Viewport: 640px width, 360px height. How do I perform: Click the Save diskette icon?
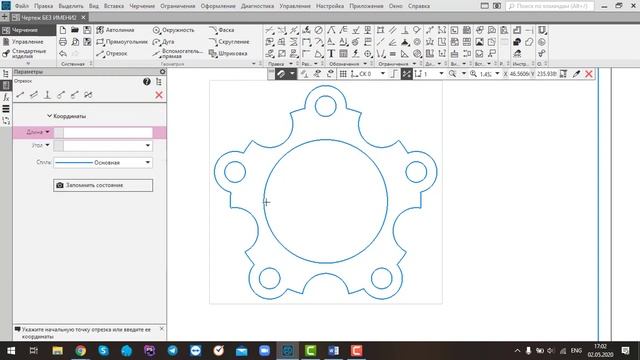tap(87, 30)
